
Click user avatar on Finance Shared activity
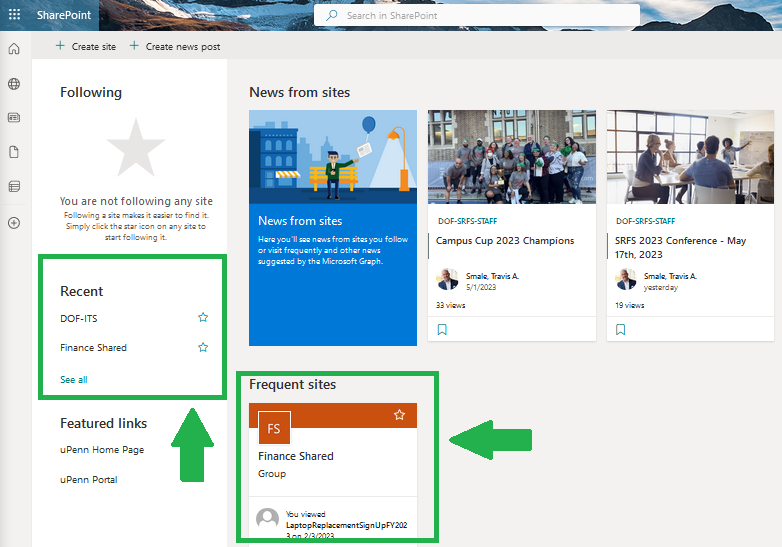click(267, 519)
